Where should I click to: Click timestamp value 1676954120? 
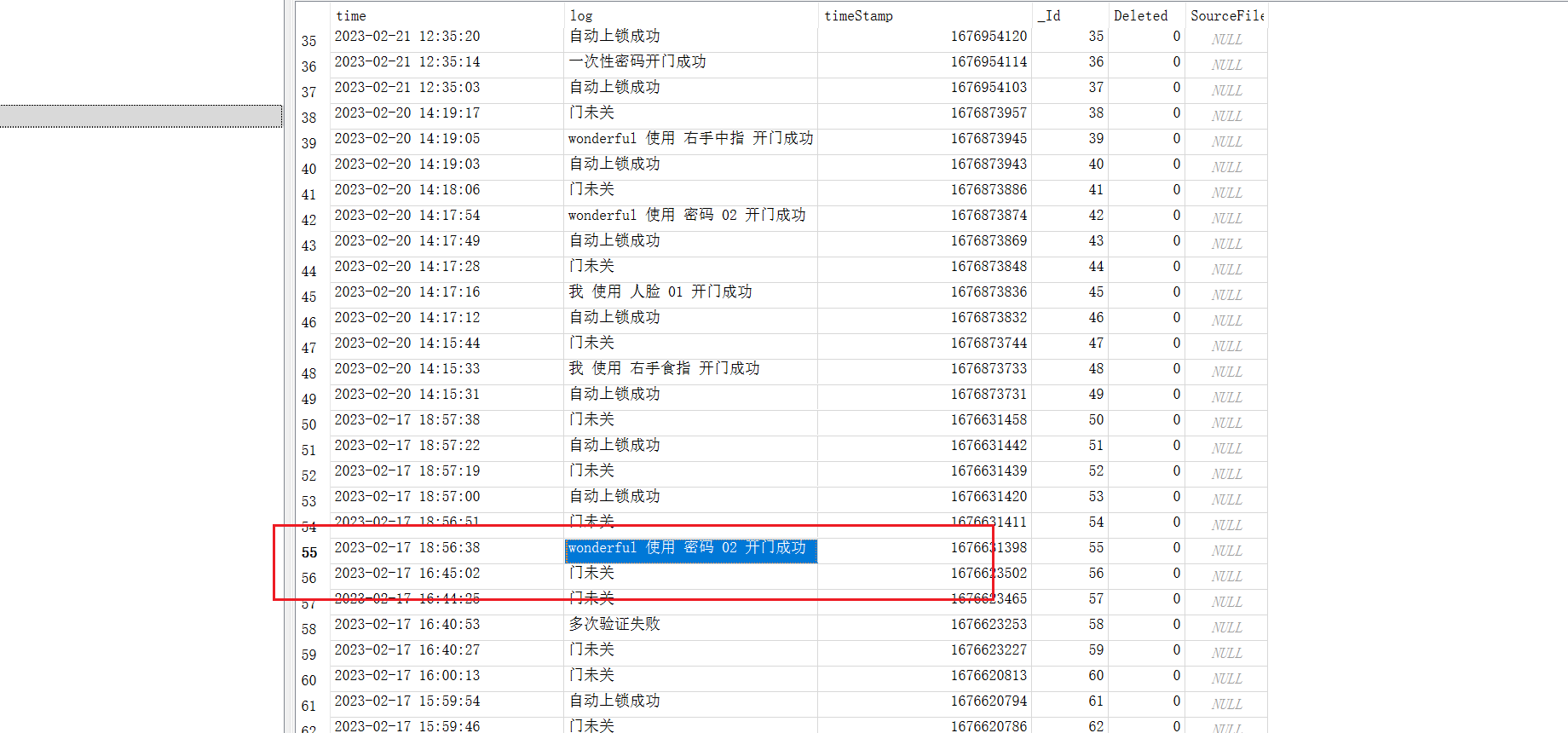(x=989, y=36)
